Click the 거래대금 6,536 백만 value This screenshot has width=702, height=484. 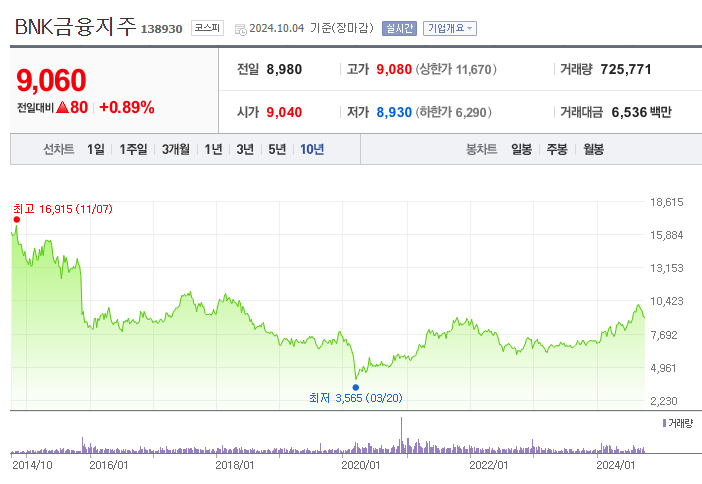[641, 112]
